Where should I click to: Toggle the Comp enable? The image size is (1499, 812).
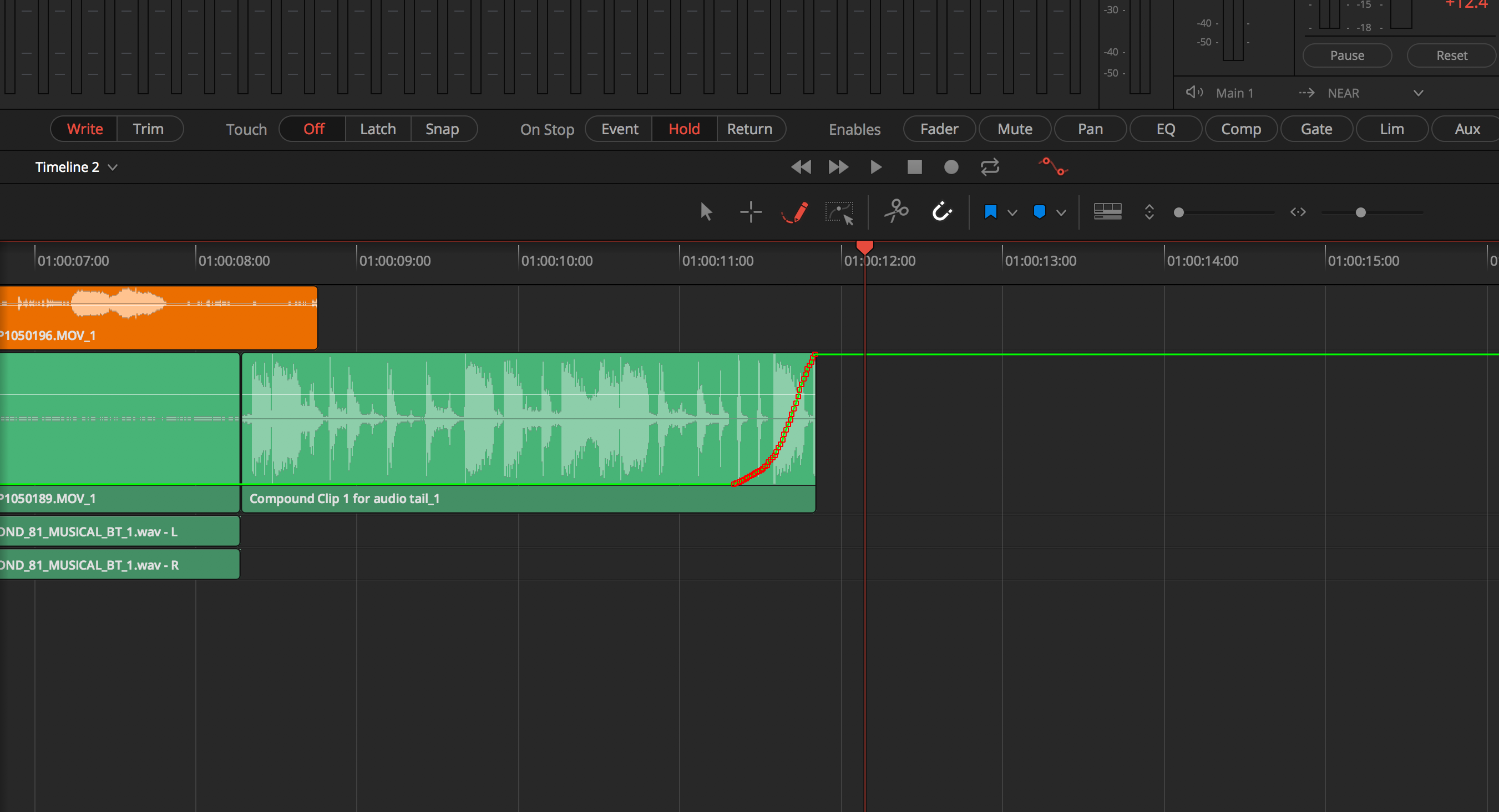(x=1240, y=129)
